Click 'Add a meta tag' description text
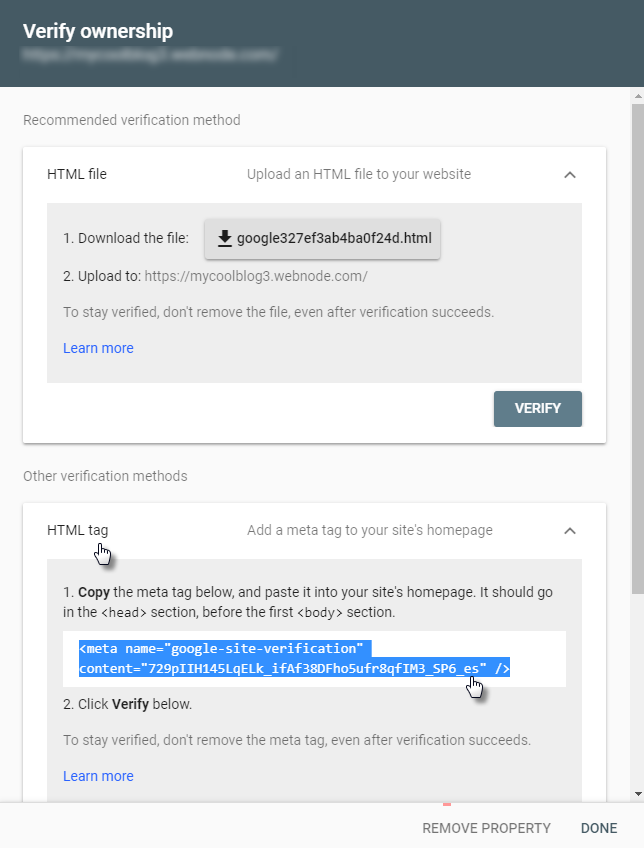Screen dimensions: 644x848 [370, 530]
